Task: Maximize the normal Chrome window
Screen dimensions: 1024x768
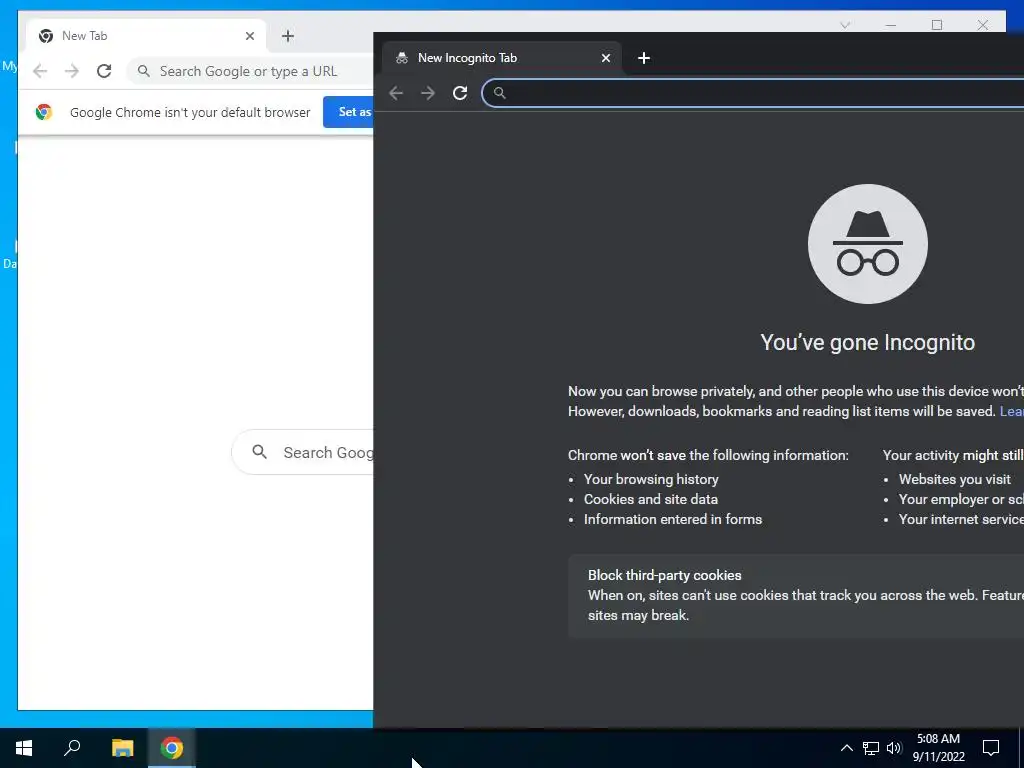Action: [936, 25]
